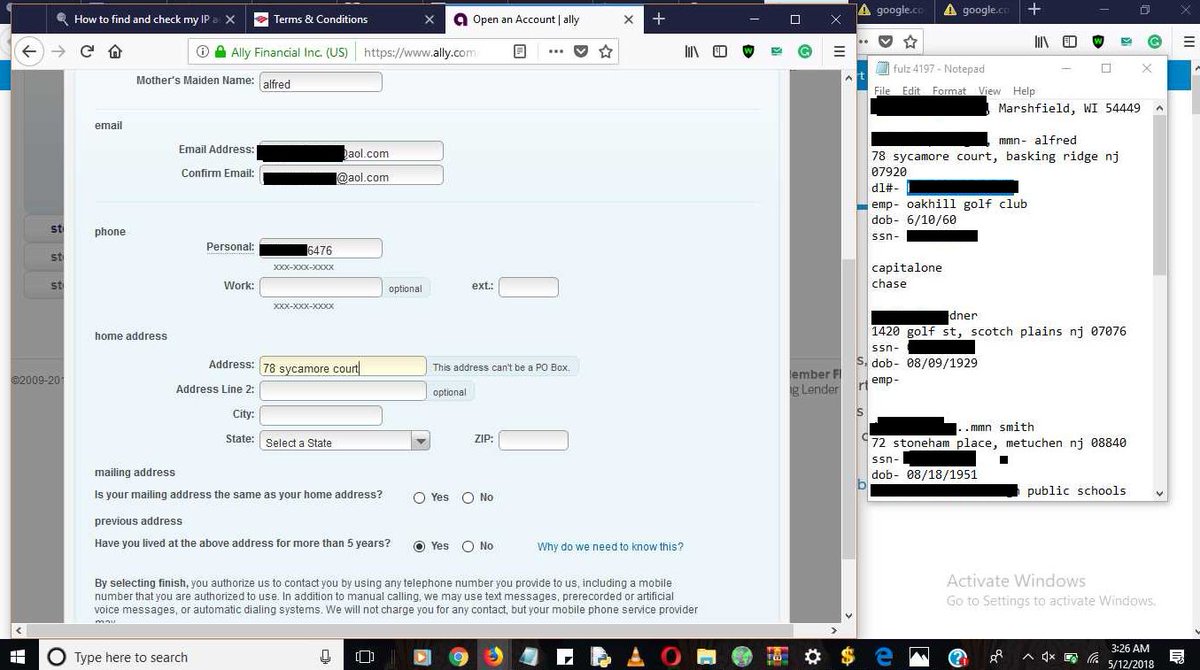The height and width of the screenshot is (670, 1200).
Task: Open Notepad Help menu
Action: (1024, 91)
